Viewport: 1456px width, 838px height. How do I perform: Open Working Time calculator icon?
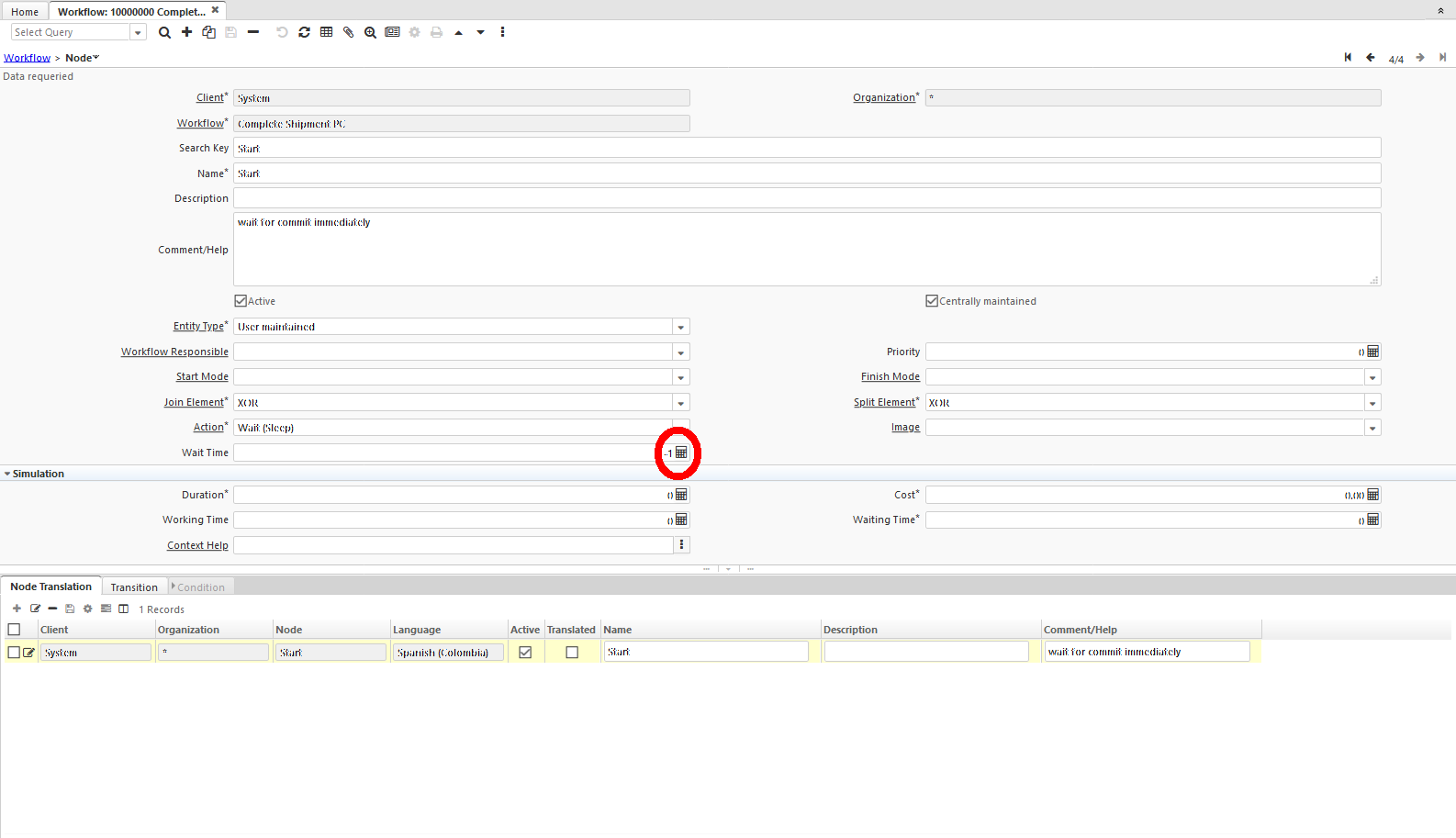click(681, 520)
